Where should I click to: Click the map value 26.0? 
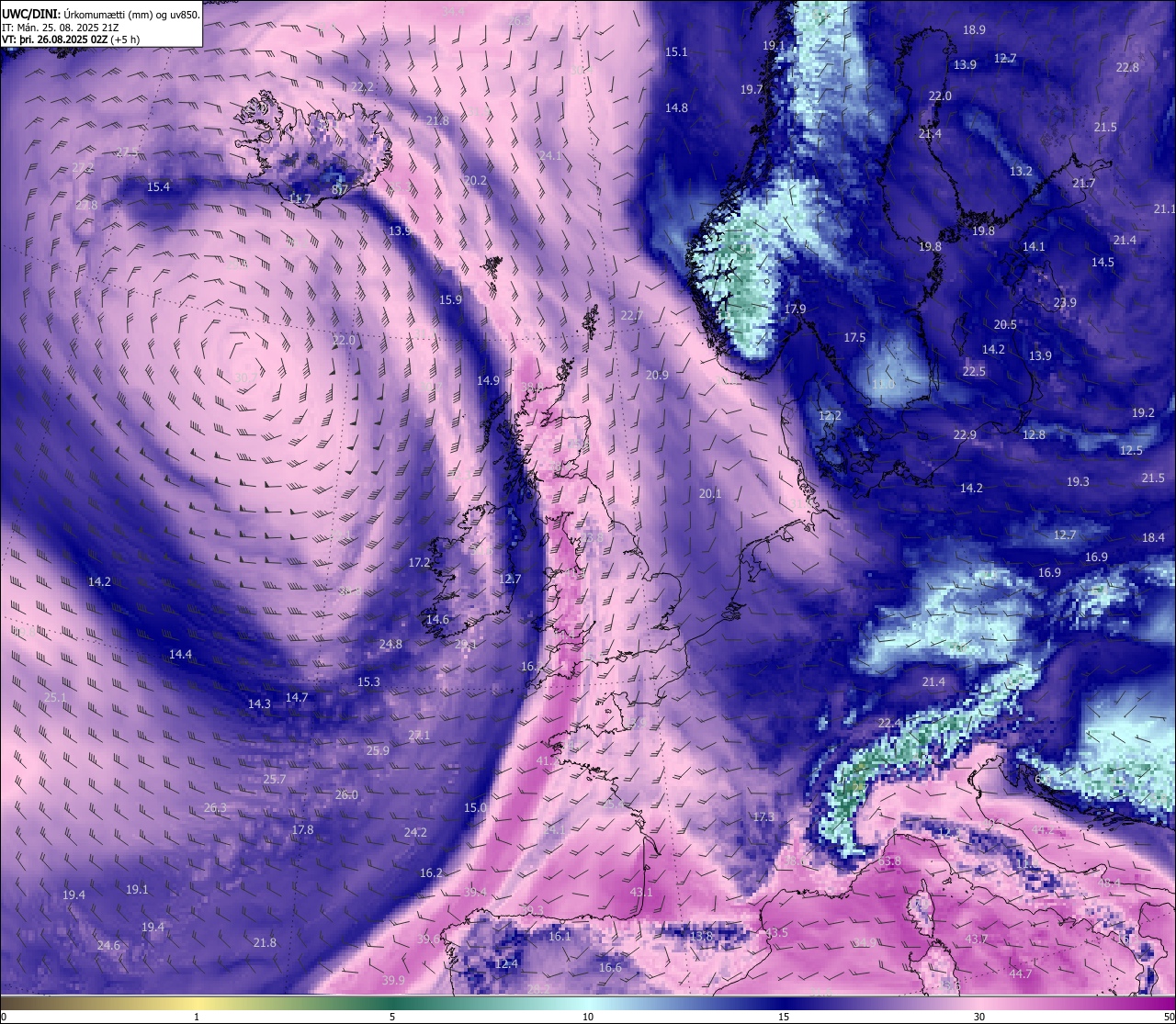[x=346, y=795]
